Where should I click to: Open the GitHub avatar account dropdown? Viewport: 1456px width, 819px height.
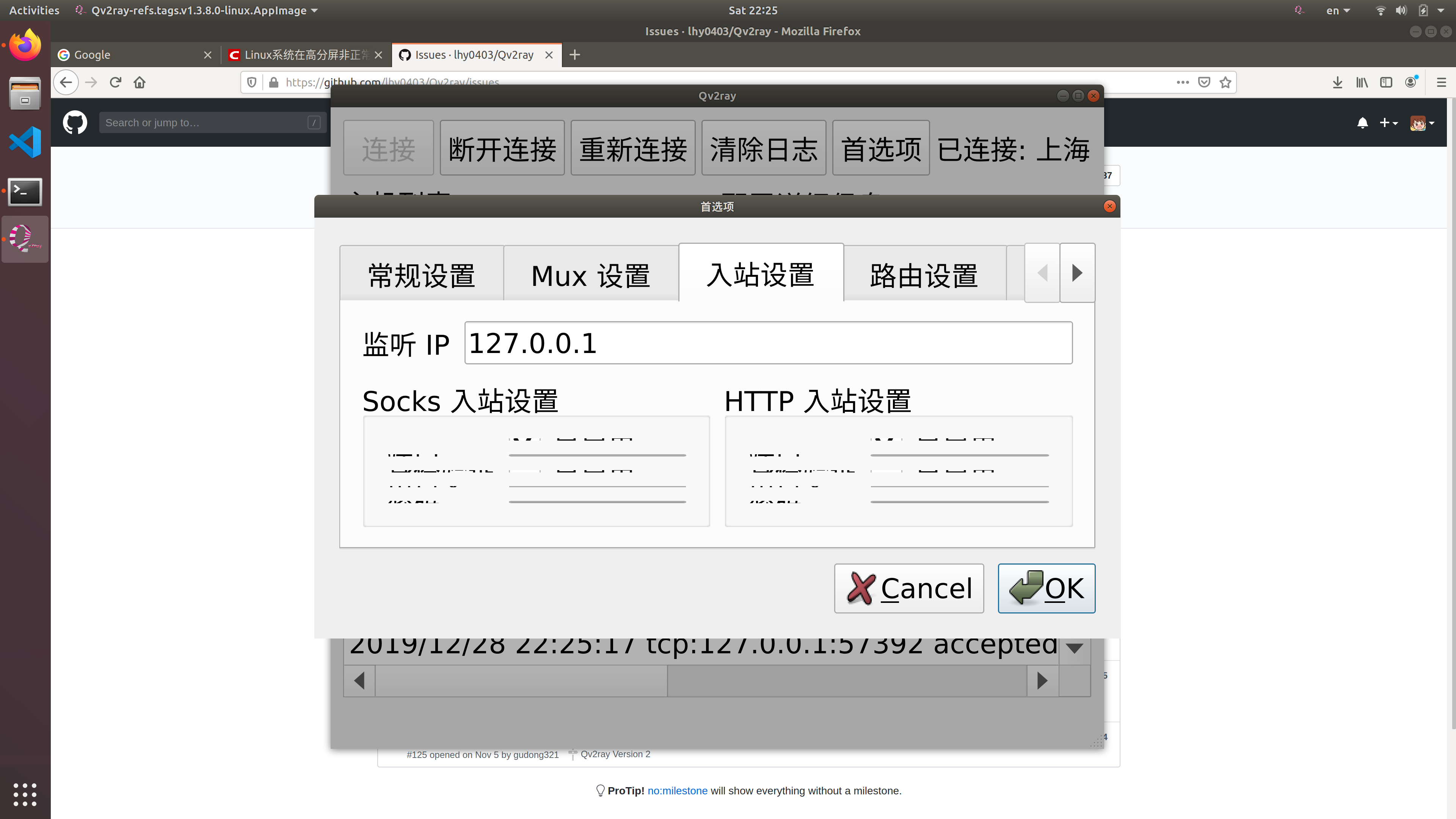(1422, 122)
